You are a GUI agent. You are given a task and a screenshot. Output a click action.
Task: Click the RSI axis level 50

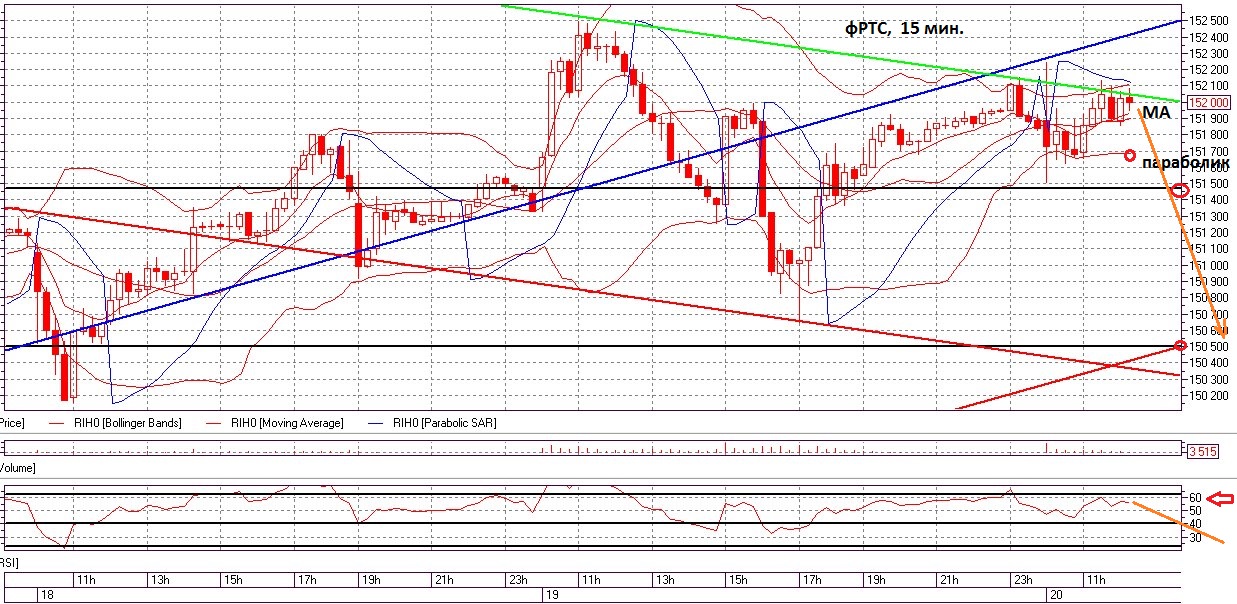1195,510
